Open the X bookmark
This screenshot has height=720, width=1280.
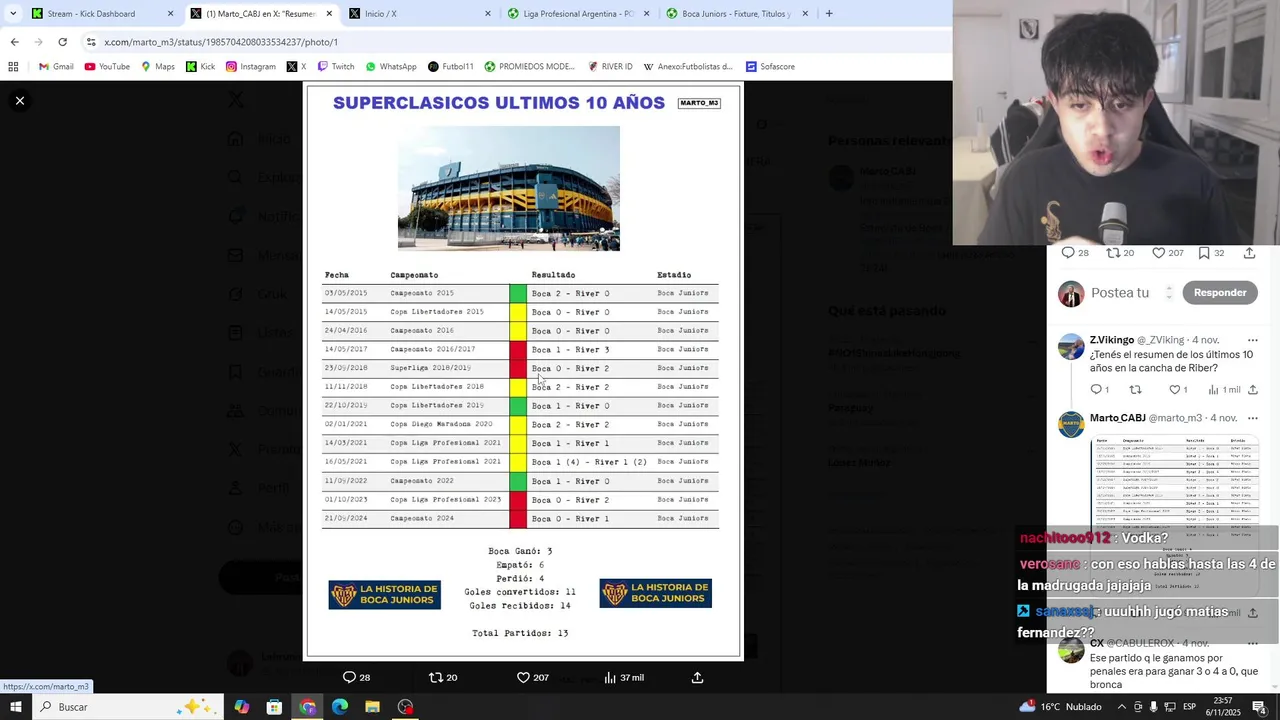click(296, 67)
